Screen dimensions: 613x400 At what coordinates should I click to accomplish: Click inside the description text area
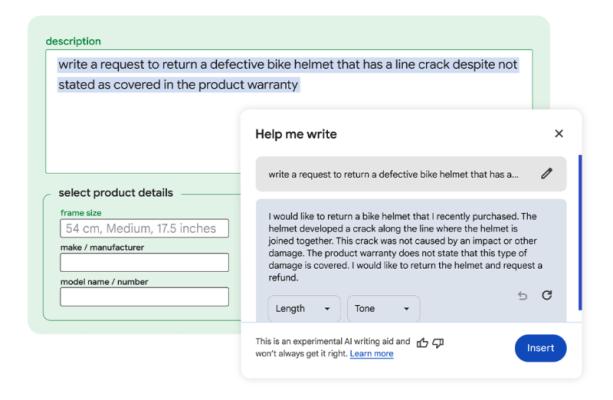[289, 111]
